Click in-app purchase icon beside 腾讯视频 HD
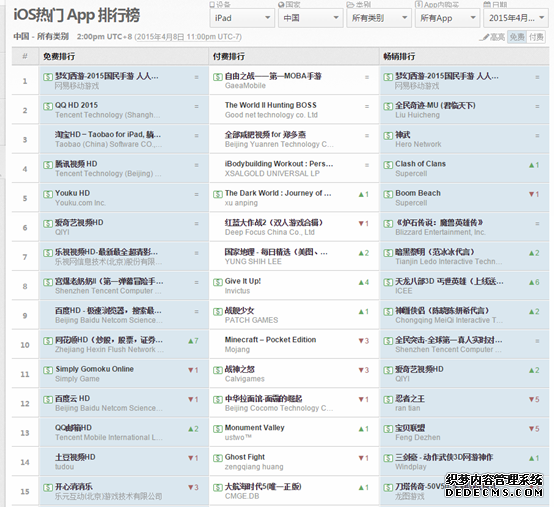The width and height of the screenshot is (554, 507). [x=48, y=165]
